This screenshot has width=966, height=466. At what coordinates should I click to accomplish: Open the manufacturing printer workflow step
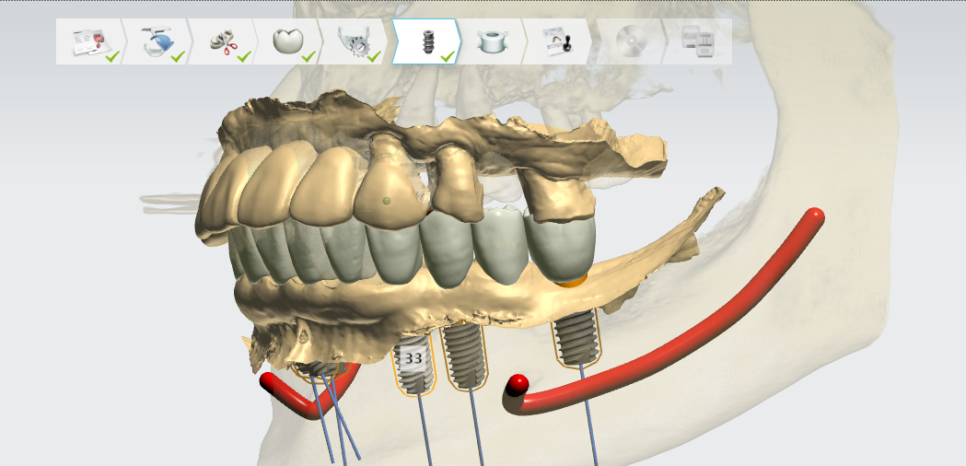coord(699,41)
